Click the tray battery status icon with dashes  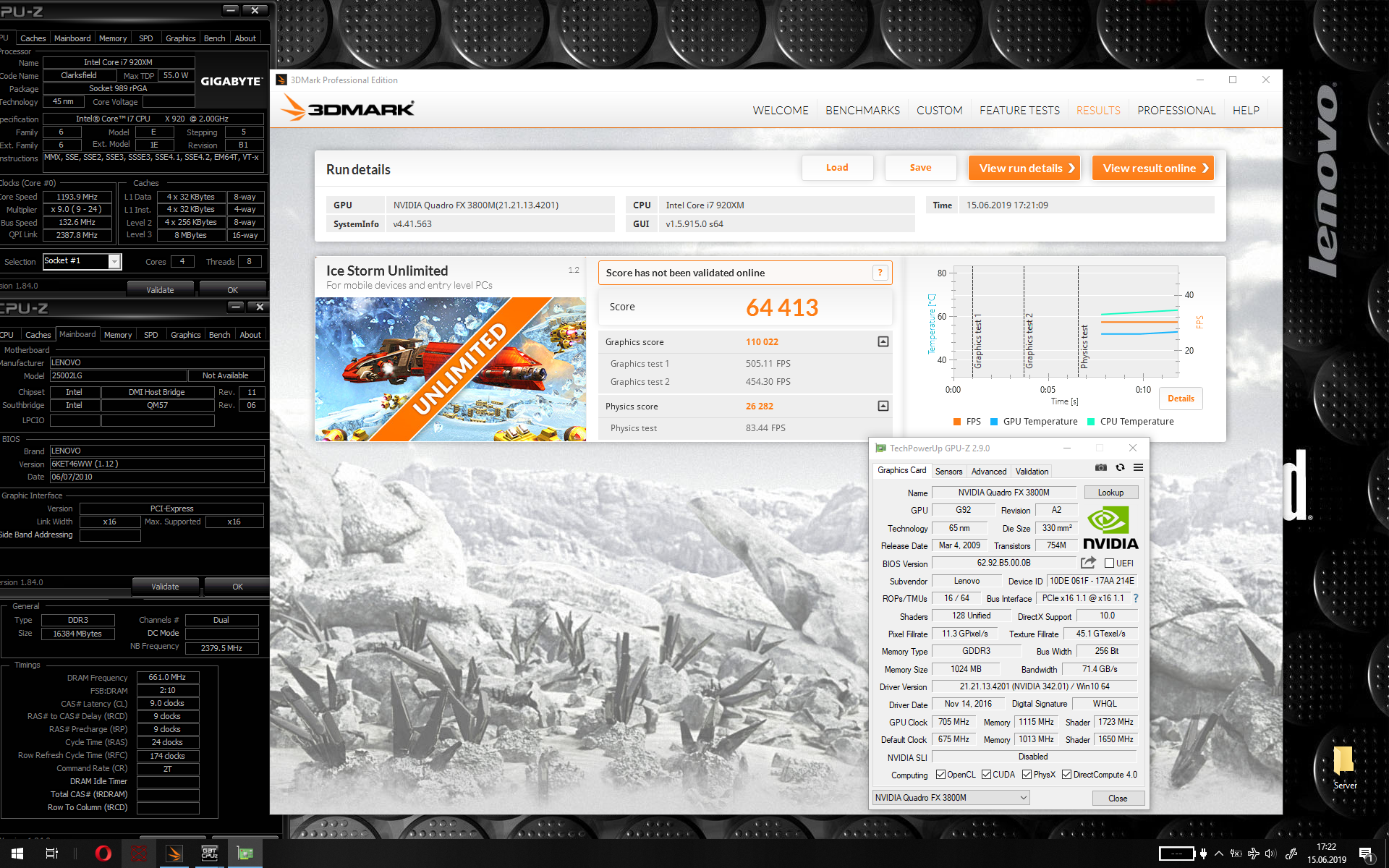(1176, 854)
